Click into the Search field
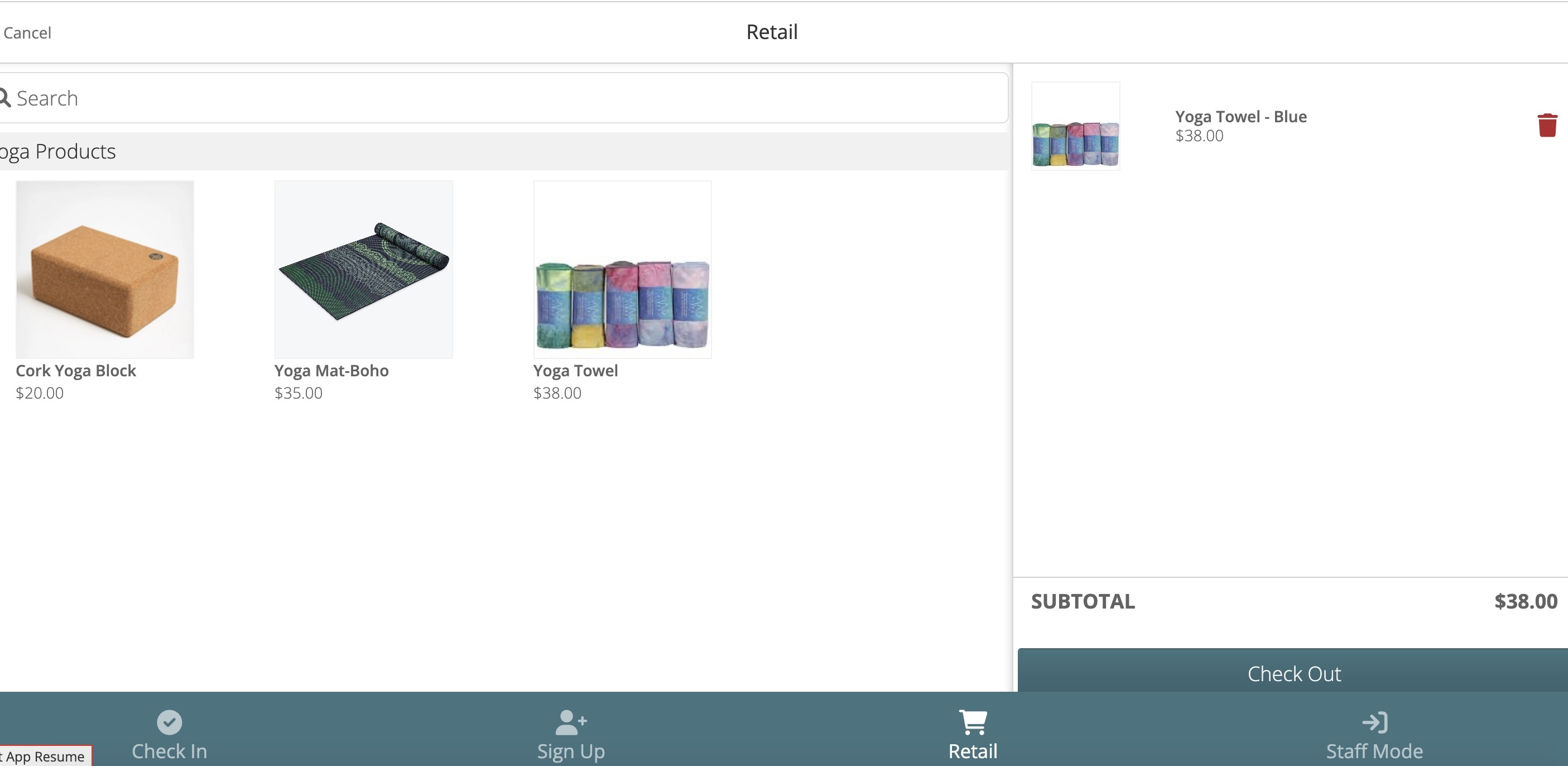Image resolution: width=1568 pixels, height=766 pixels. (x=487, y=97)
